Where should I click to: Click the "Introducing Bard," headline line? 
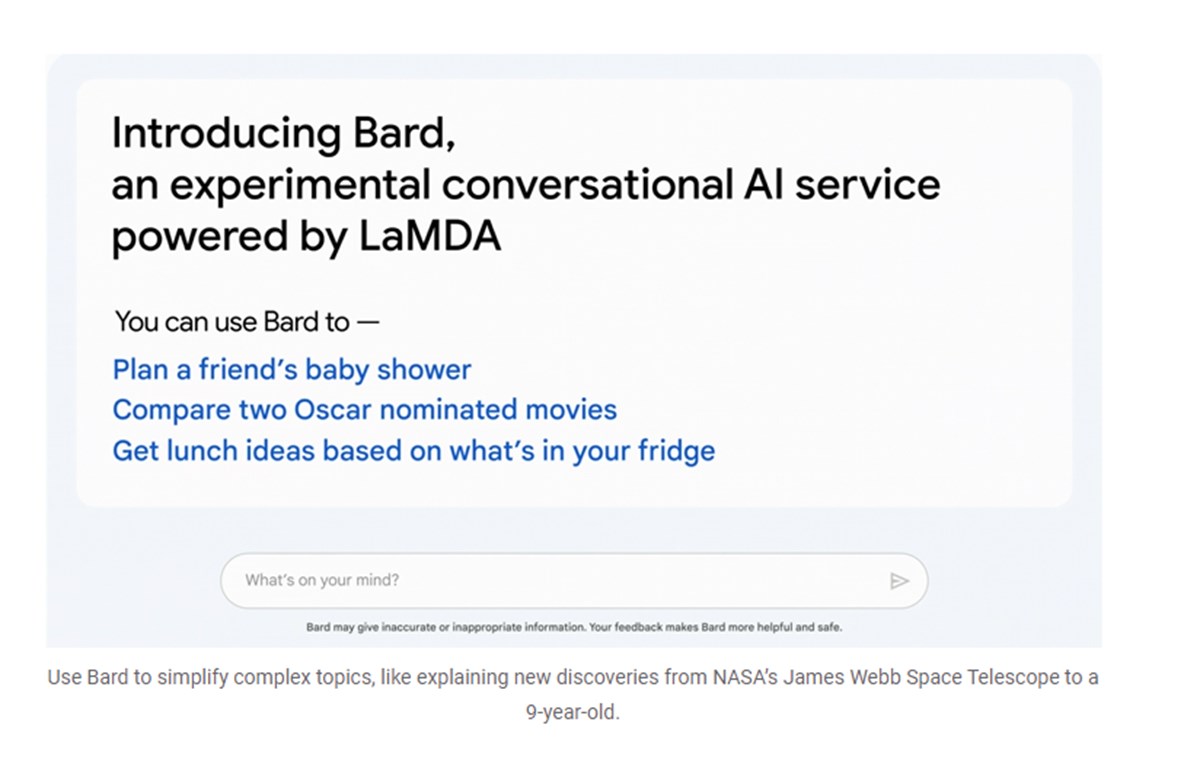[284, 133]
